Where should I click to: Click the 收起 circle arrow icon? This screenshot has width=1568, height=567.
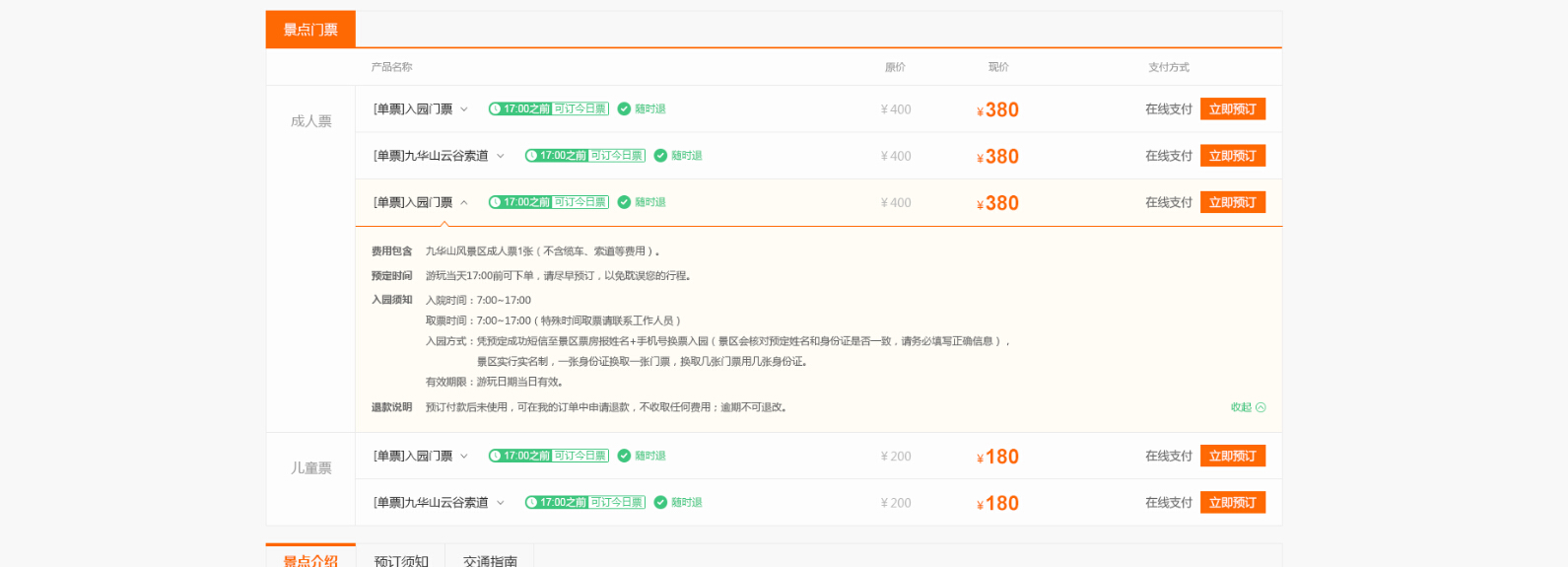tap(1261, 407)
